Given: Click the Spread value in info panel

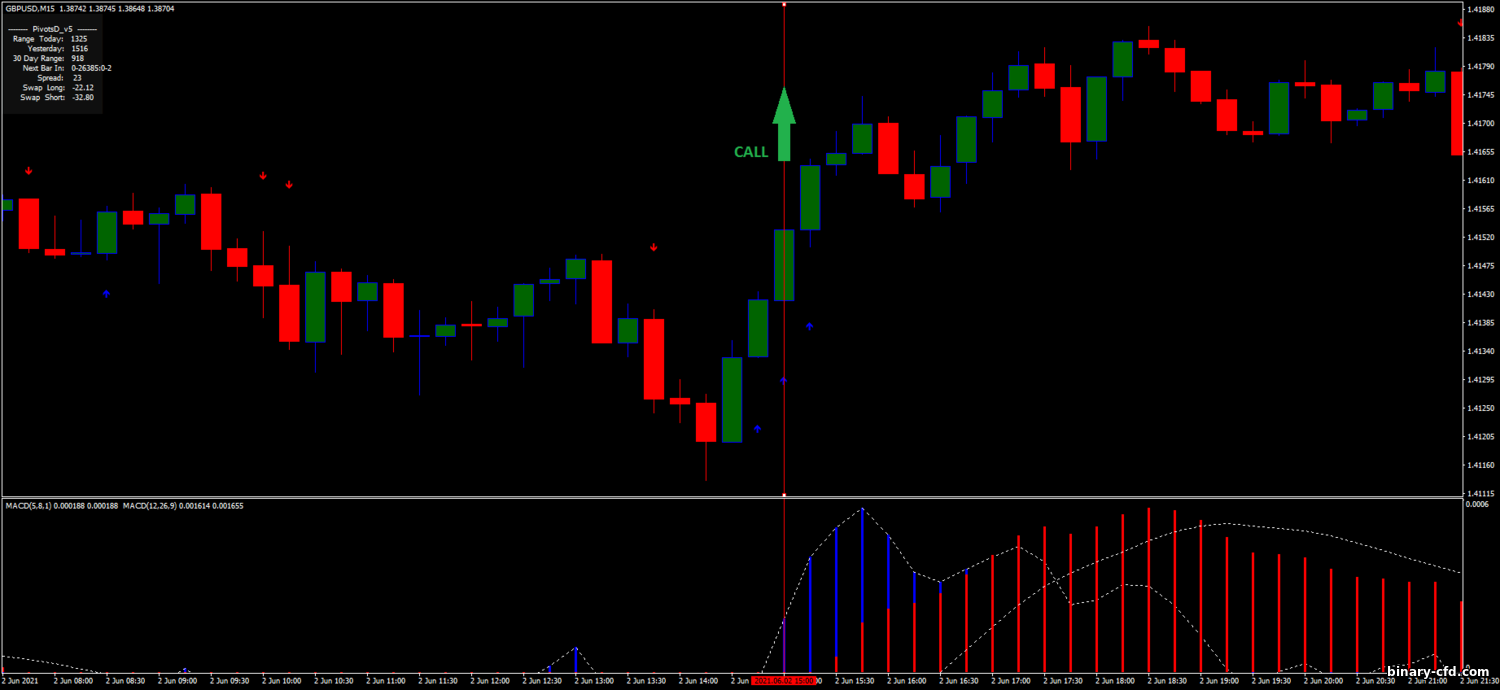Looking at the screenshot, I should point(77,78).
